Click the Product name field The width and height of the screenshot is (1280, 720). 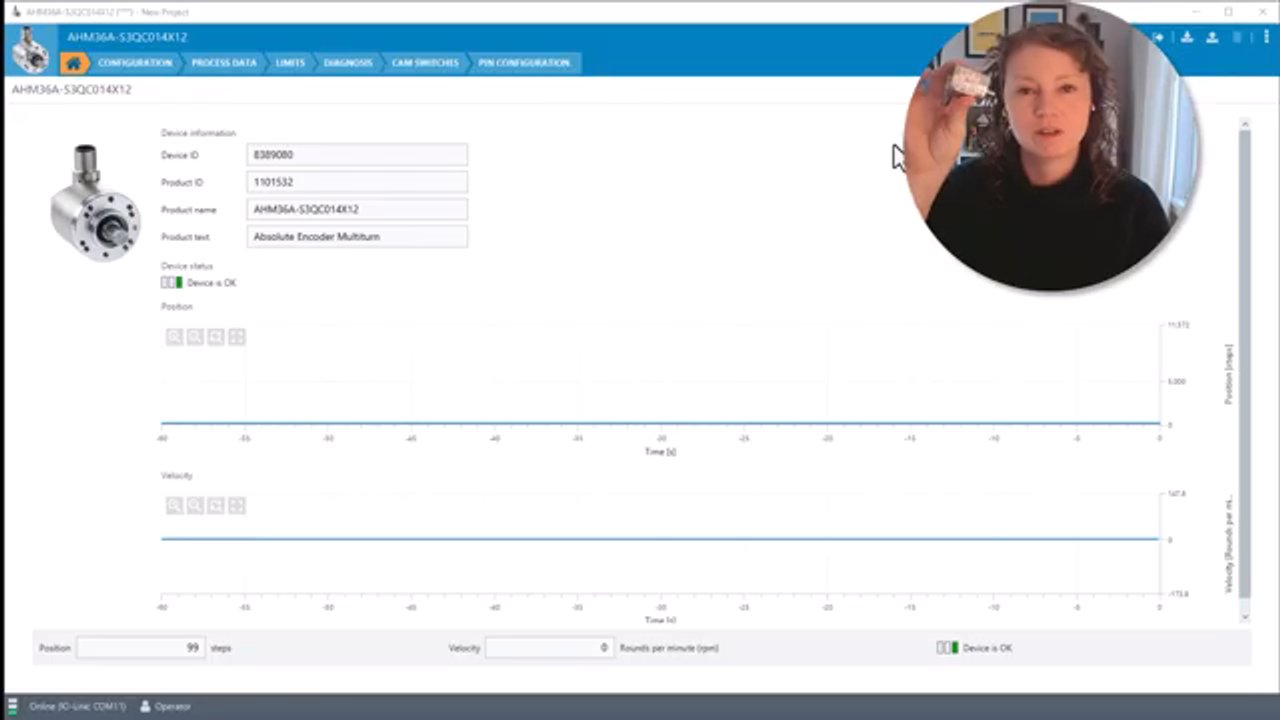tap(357, 210)
